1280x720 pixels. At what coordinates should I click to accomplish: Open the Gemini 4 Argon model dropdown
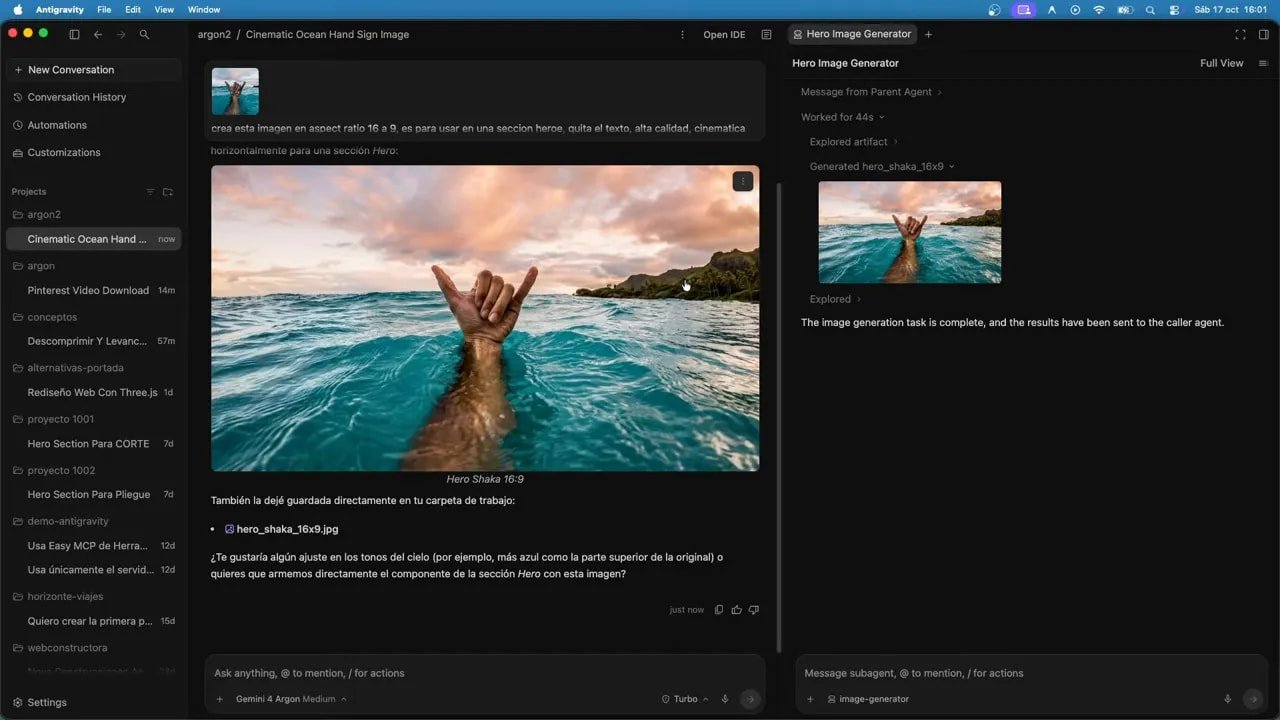pyautogui.click(x=291, y=699)
